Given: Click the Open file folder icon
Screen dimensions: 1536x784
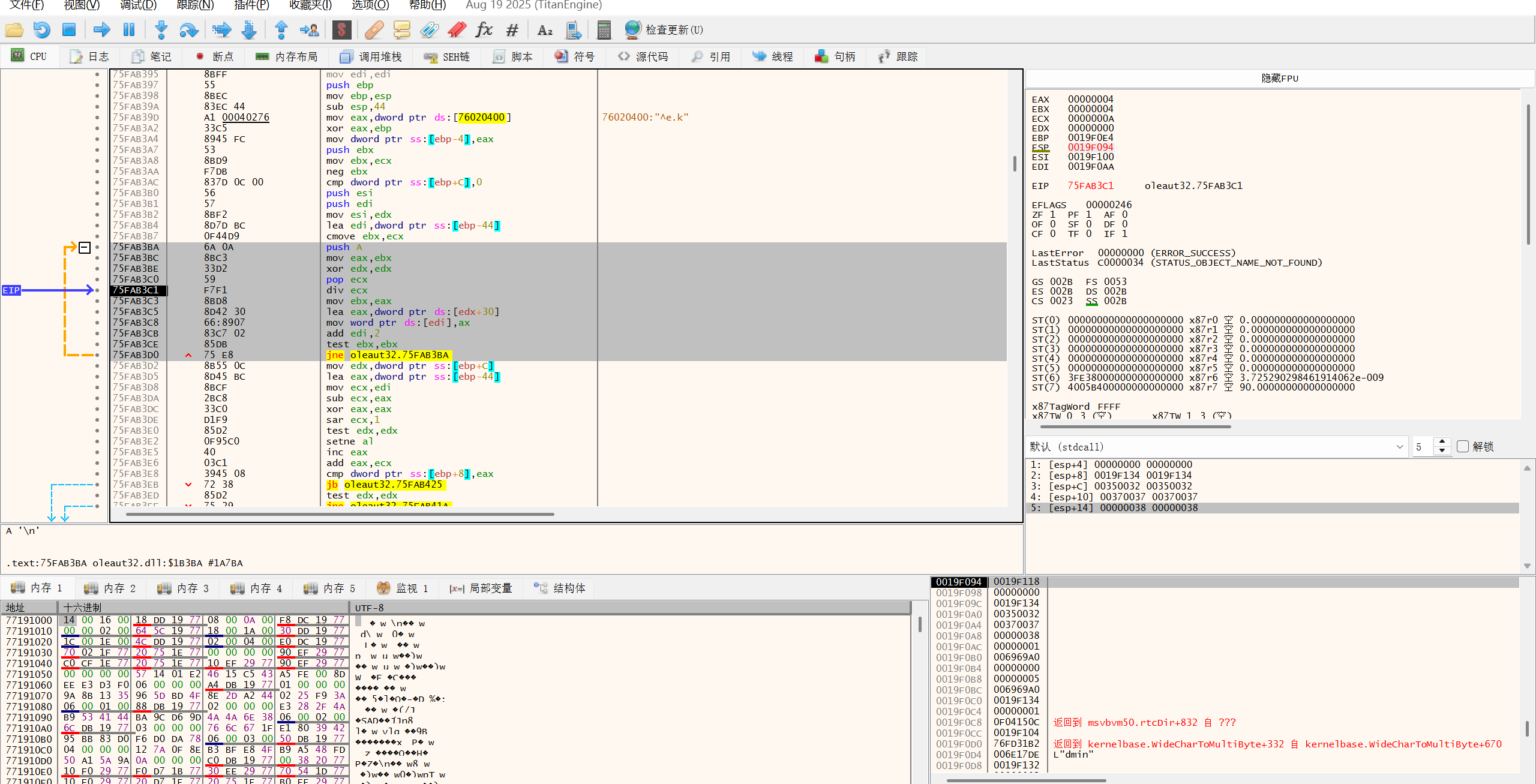Looking at the screenshot, I should [x=14, y=29].
